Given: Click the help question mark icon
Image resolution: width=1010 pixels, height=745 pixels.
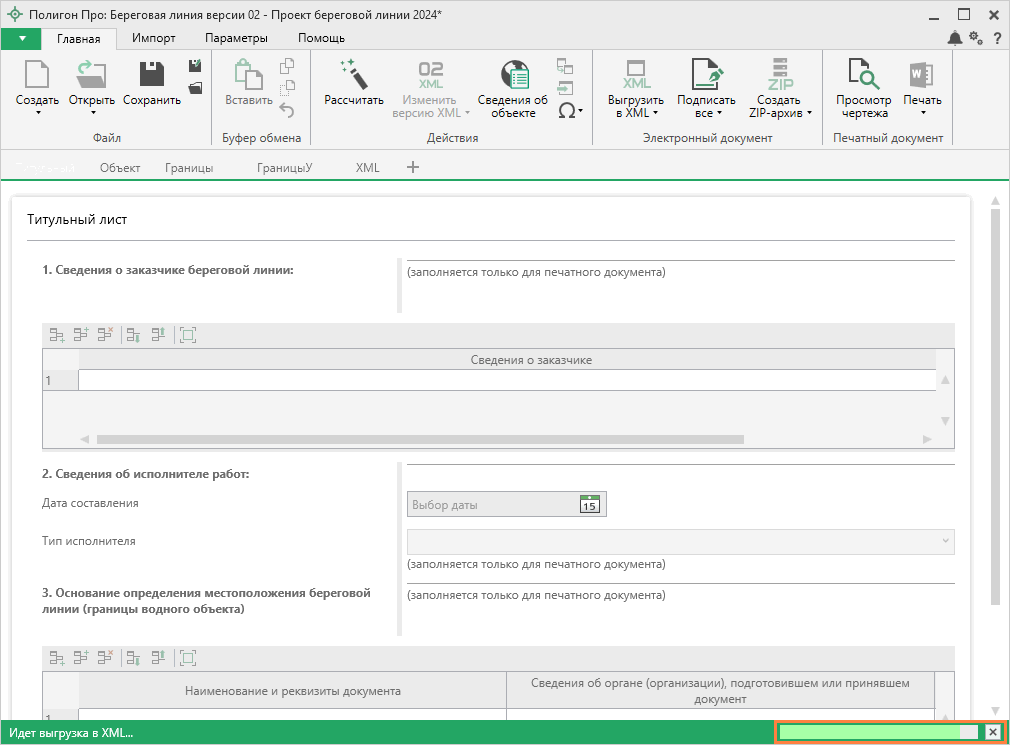Looking at the screenshot, I should coord(997,38).
